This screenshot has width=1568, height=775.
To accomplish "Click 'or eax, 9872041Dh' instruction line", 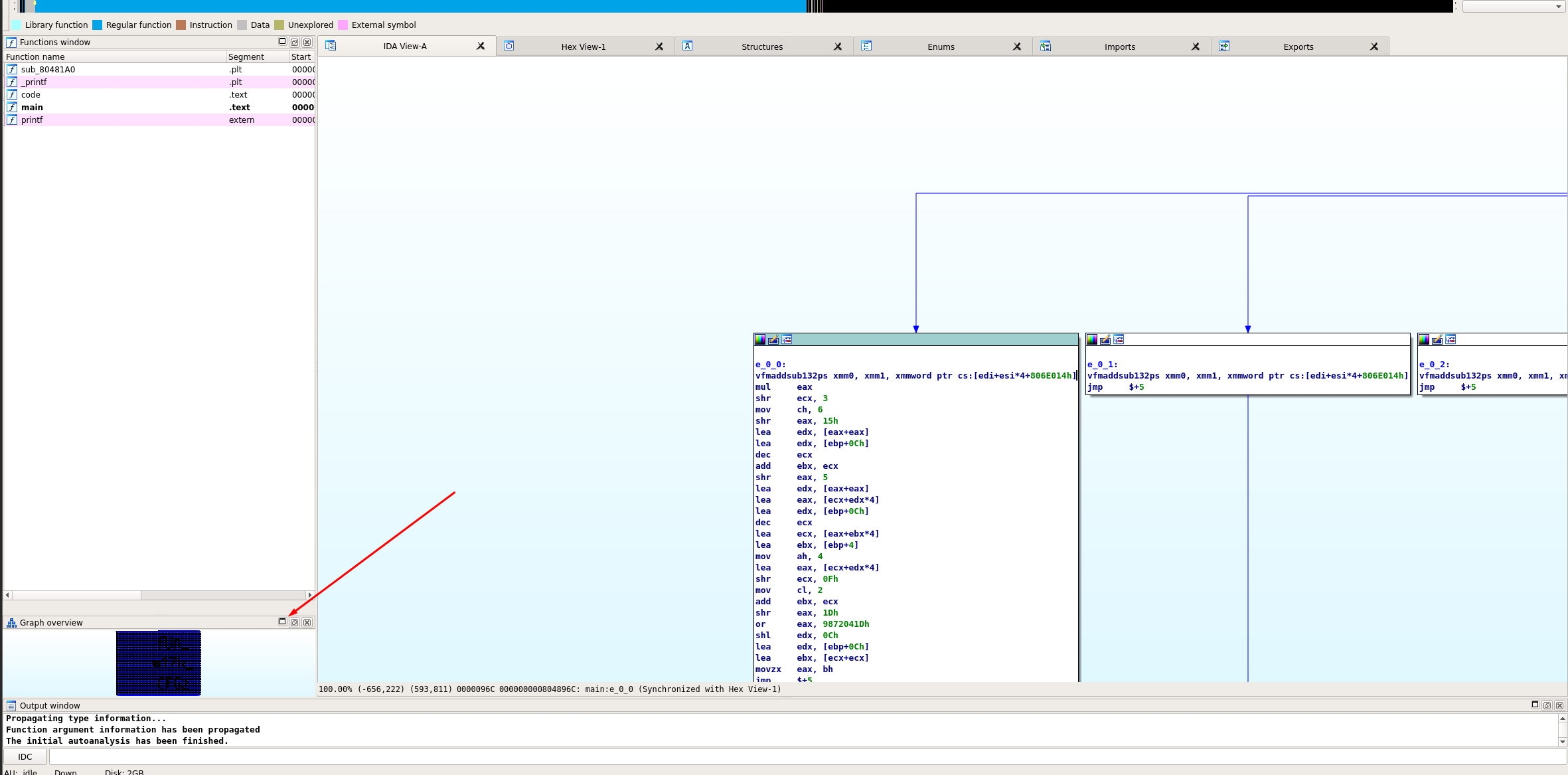I will pyautogui.click(x=812, y=624).
